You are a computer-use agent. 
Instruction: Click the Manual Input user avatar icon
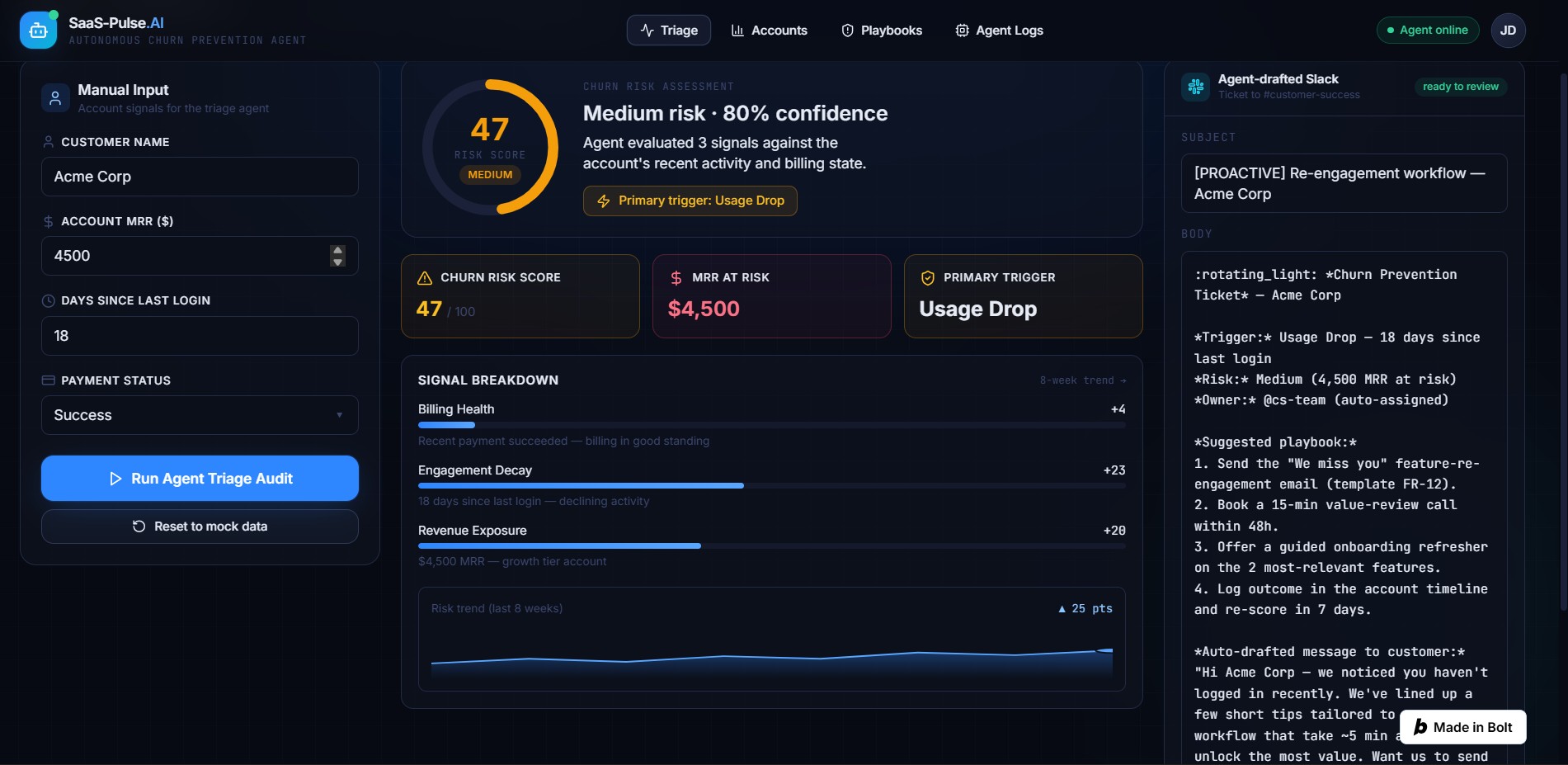(55, 97)
